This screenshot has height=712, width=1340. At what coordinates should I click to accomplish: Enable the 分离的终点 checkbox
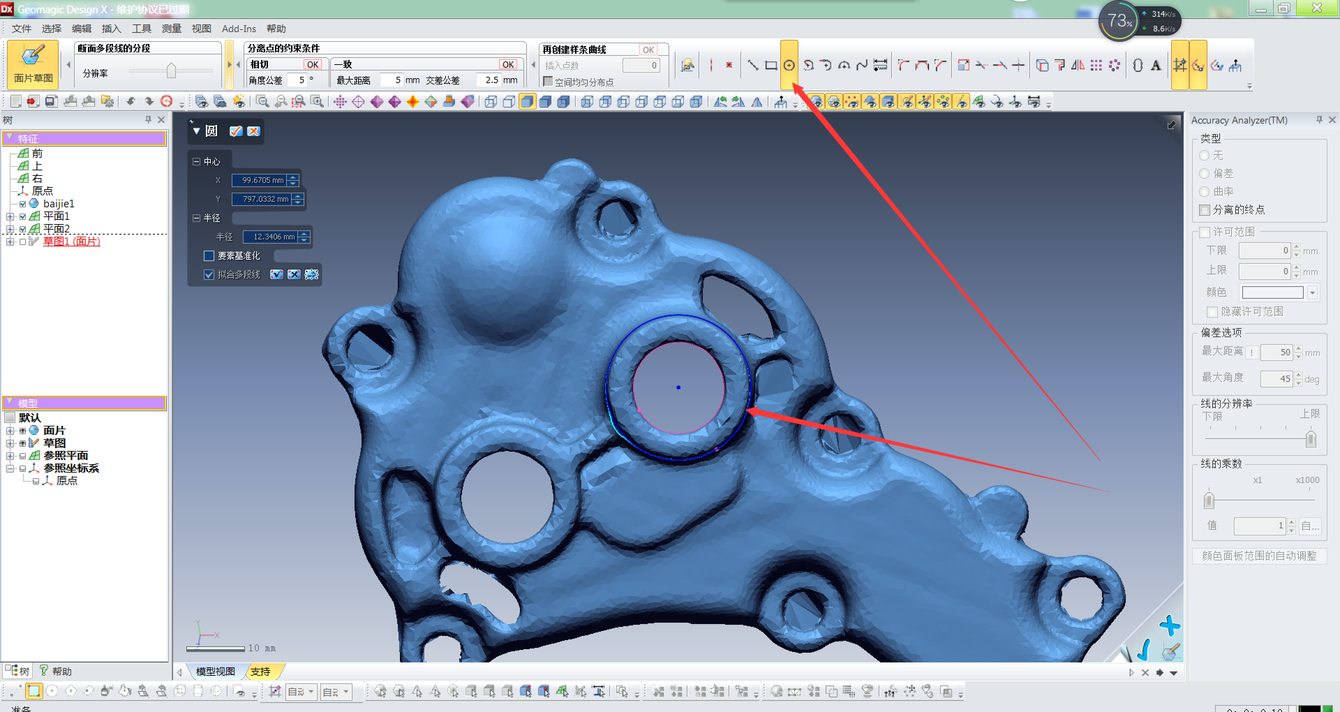1204,210
